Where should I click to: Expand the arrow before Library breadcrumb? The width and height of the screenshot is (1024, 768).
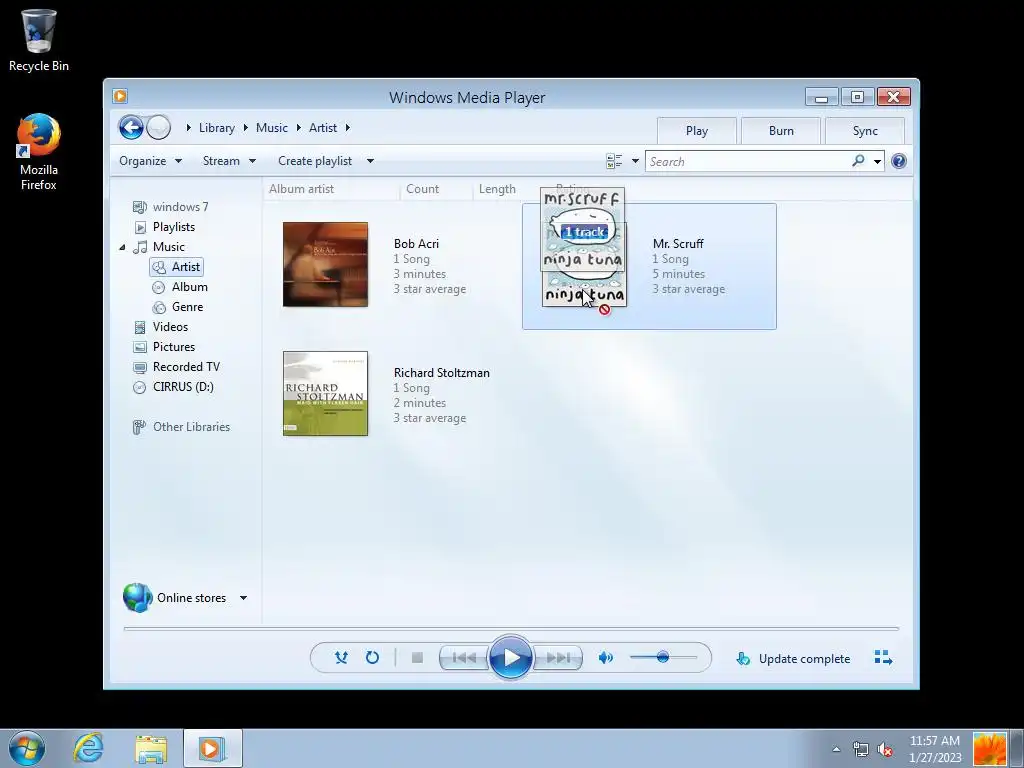(188, 128)
